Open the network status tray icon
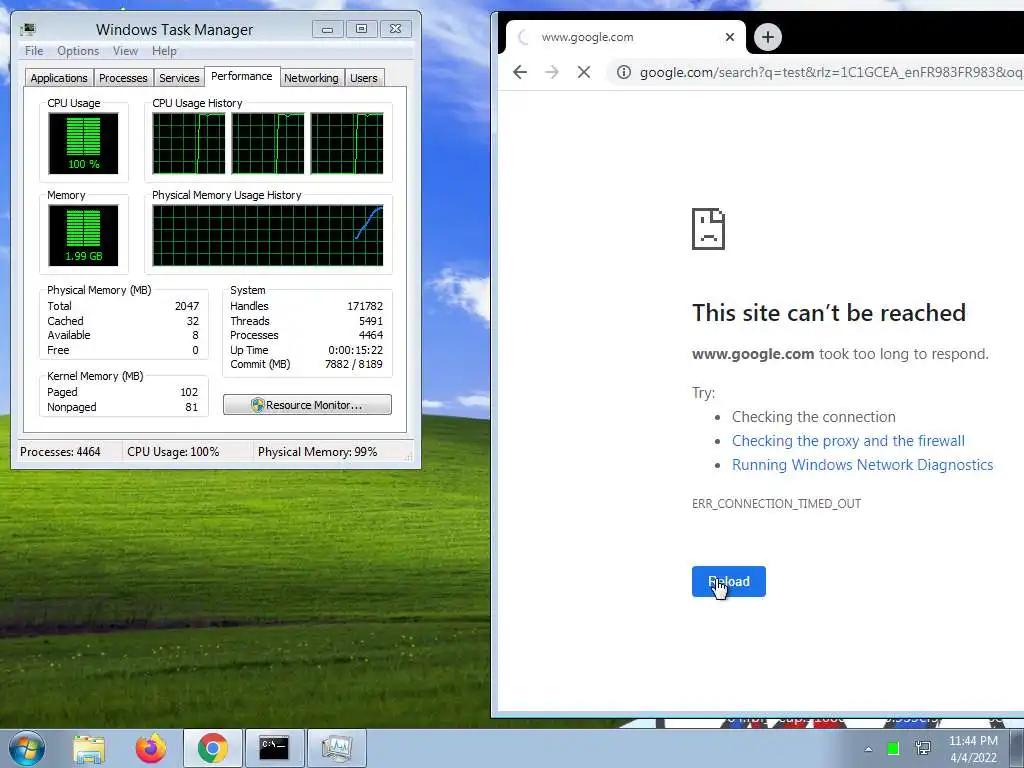The height and width of the screenshot is (768, 1024). point(923,748)
